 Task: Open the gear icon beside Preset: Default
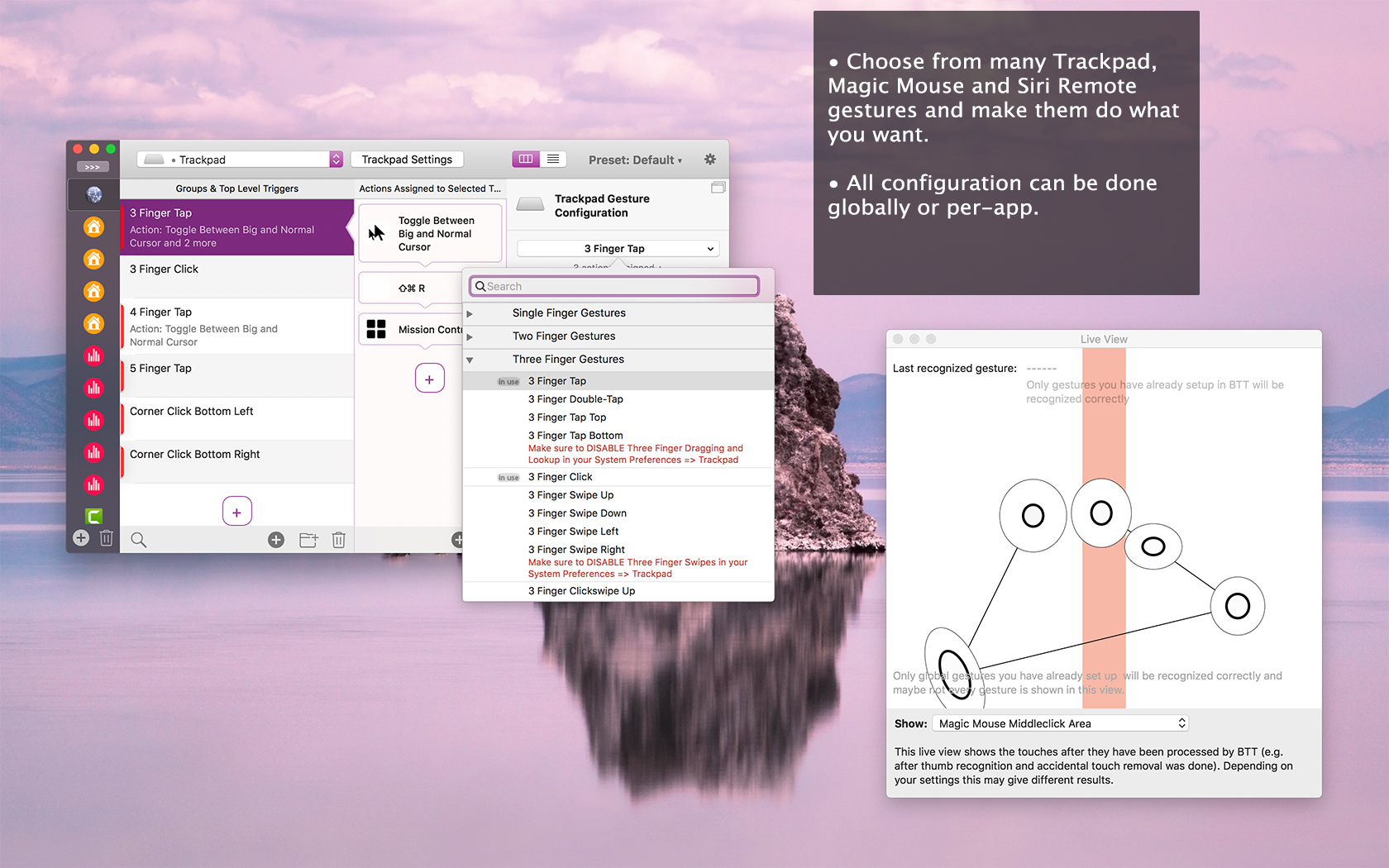pyautogui.click(x=709, y=160)
